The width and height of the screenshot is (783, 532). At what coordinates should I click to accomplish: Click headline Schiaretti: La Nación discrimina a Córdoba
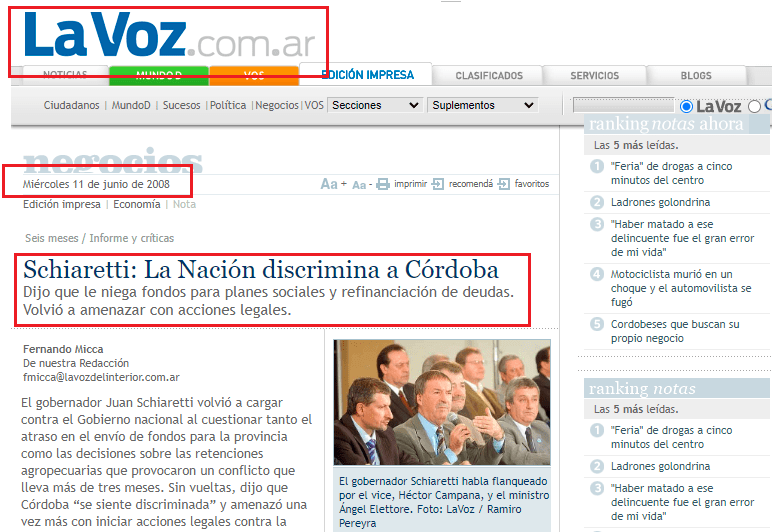[261, 270]
